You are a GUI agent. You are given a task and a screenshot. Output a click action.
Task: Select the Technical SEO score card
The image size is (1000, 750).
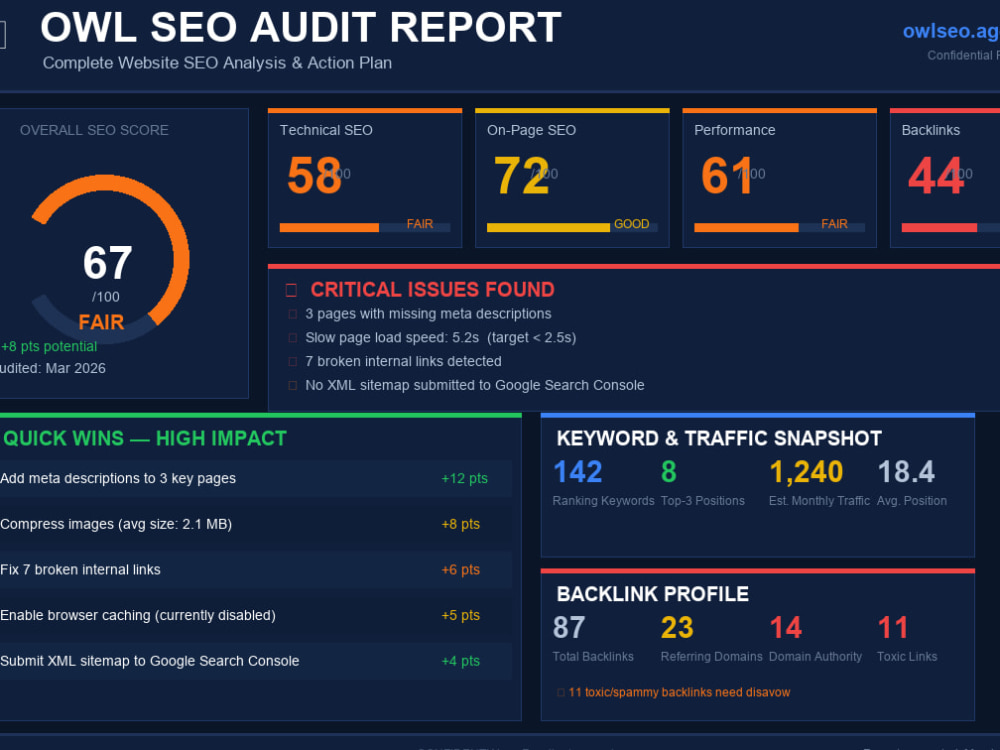pos(365,178)
